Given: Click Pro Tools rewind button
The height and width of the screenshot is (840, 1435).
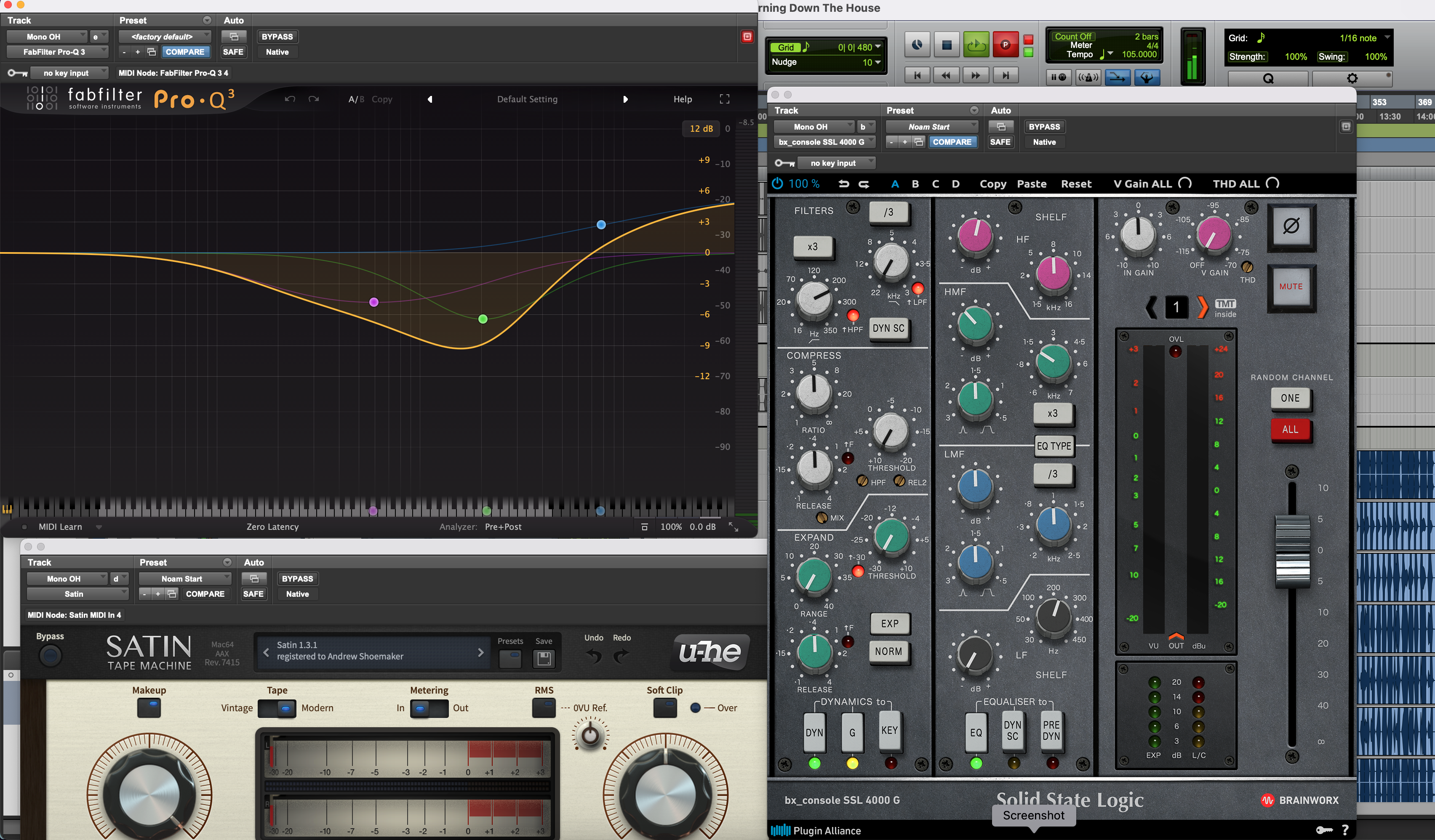Looking at the screenshot, I should (x=946, y=76).
